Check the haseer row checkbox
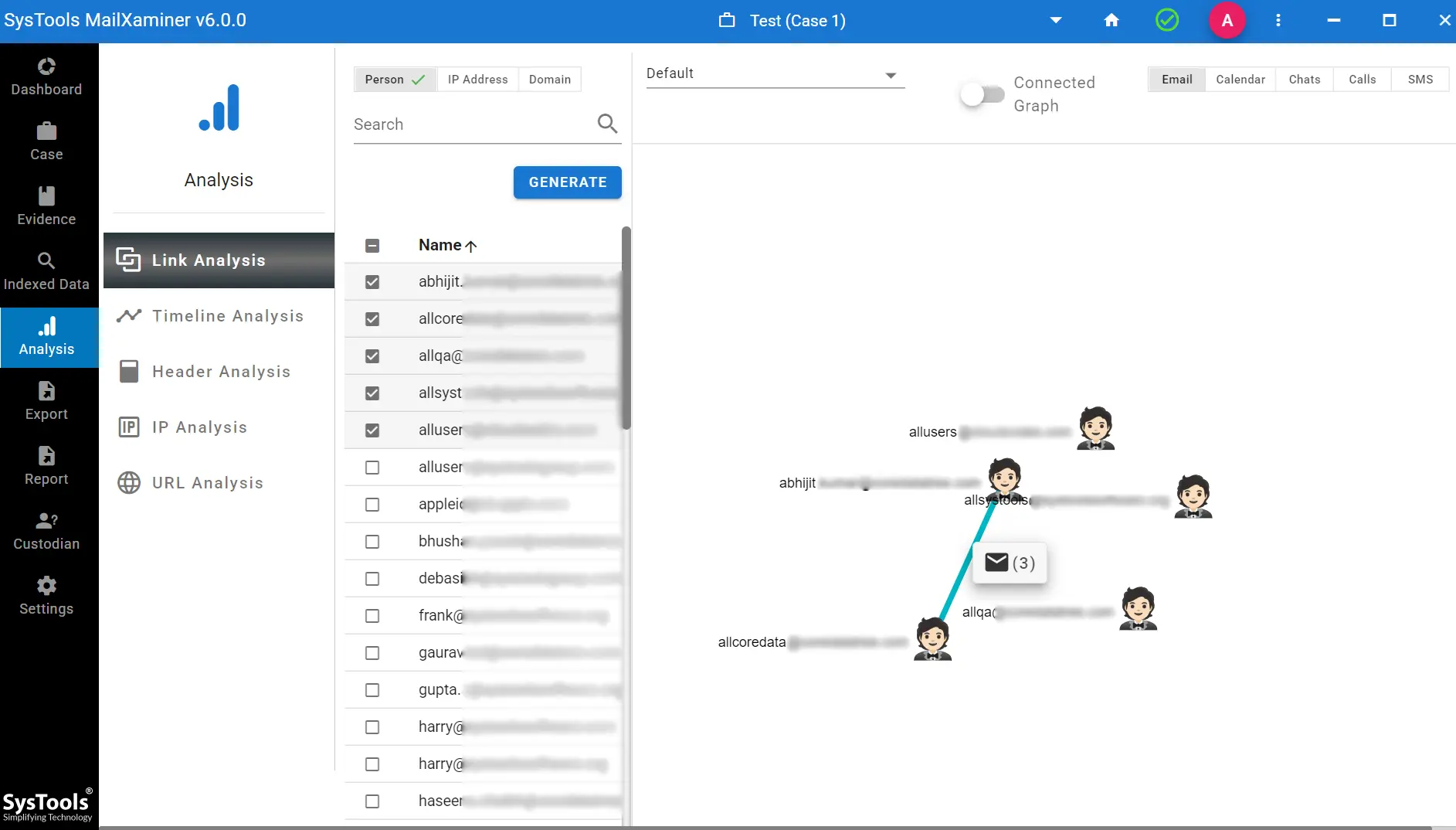1456x830 pixels. [372, 801]
